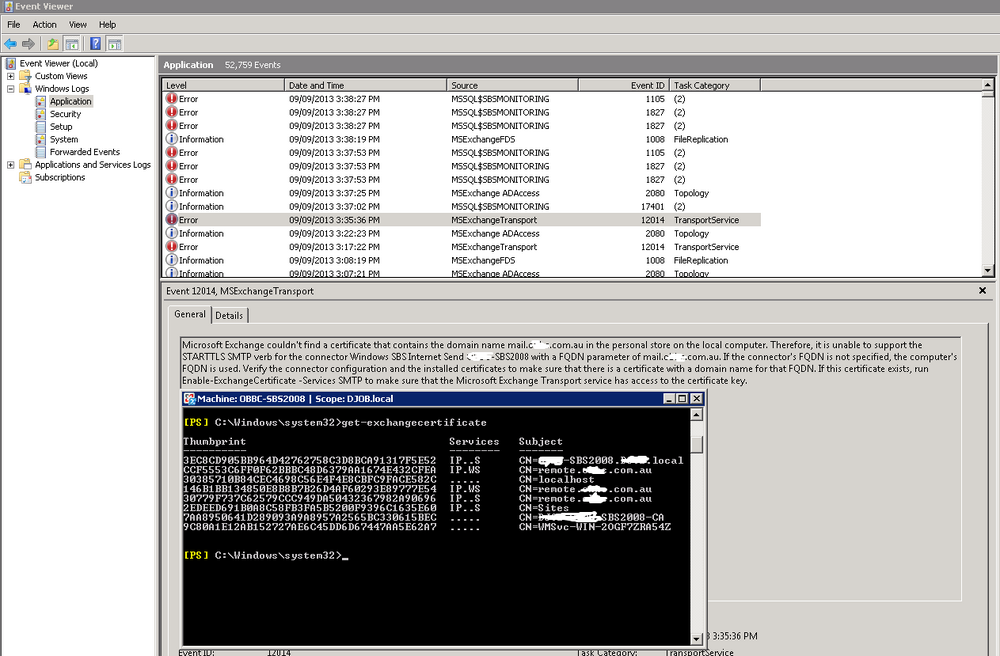The width and height of the screenshot is (1000, 656).
Task: Open the File menu
Action: point(13,25)
